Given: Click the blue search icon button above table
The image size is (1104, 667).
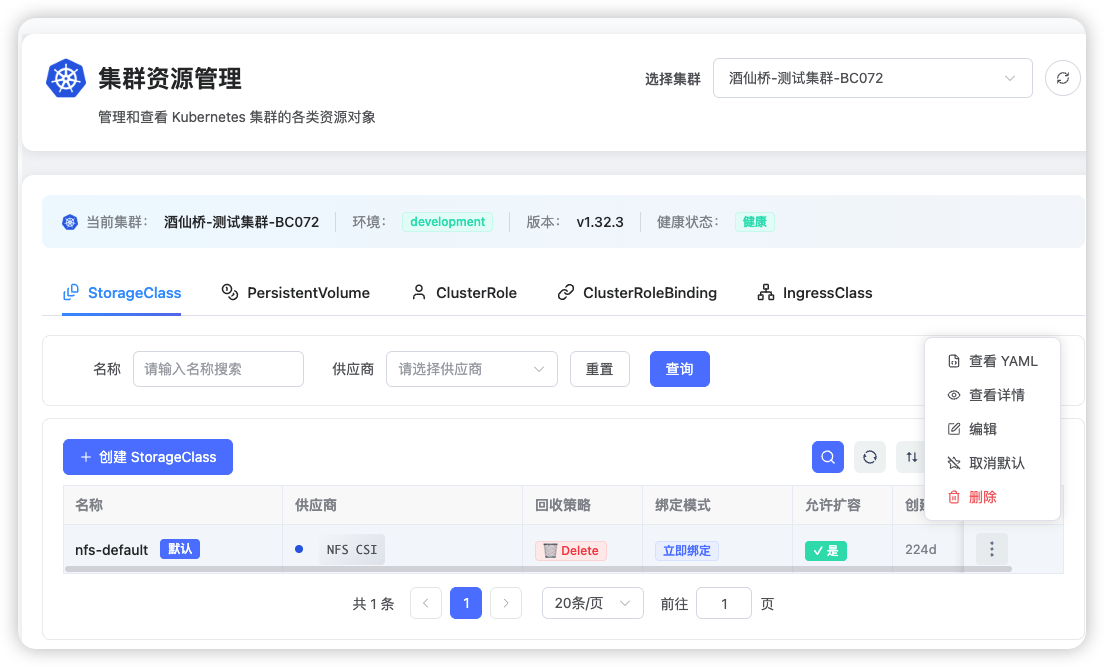Looking at the screenshot, I should pyautogui.click(x=827, y=457).
